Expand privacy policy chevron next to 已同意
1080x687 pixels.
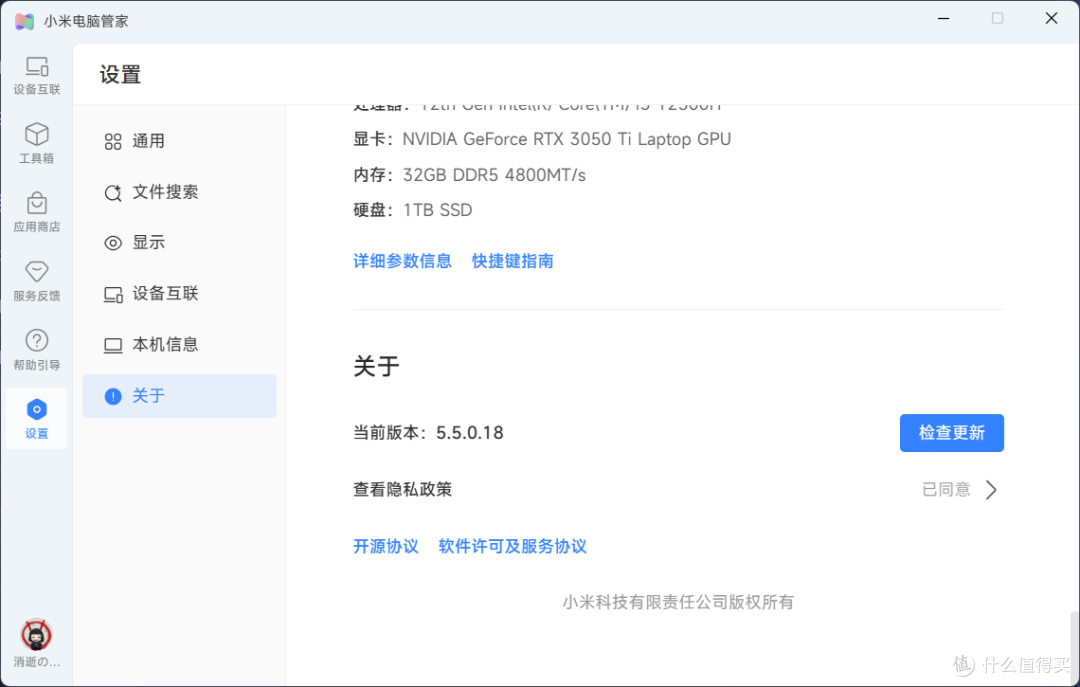pos(991,490)
